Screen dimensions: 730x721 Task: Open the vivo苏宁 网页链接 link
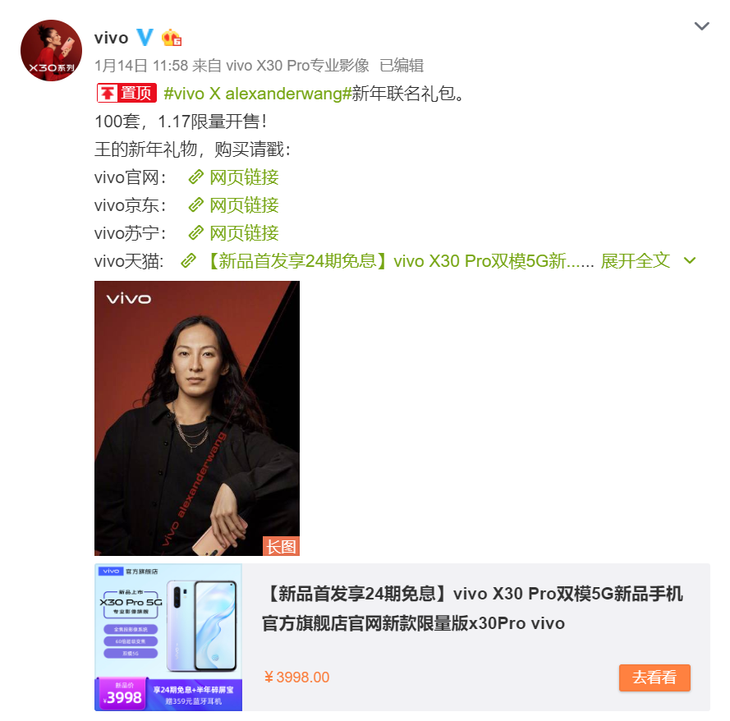244,233
